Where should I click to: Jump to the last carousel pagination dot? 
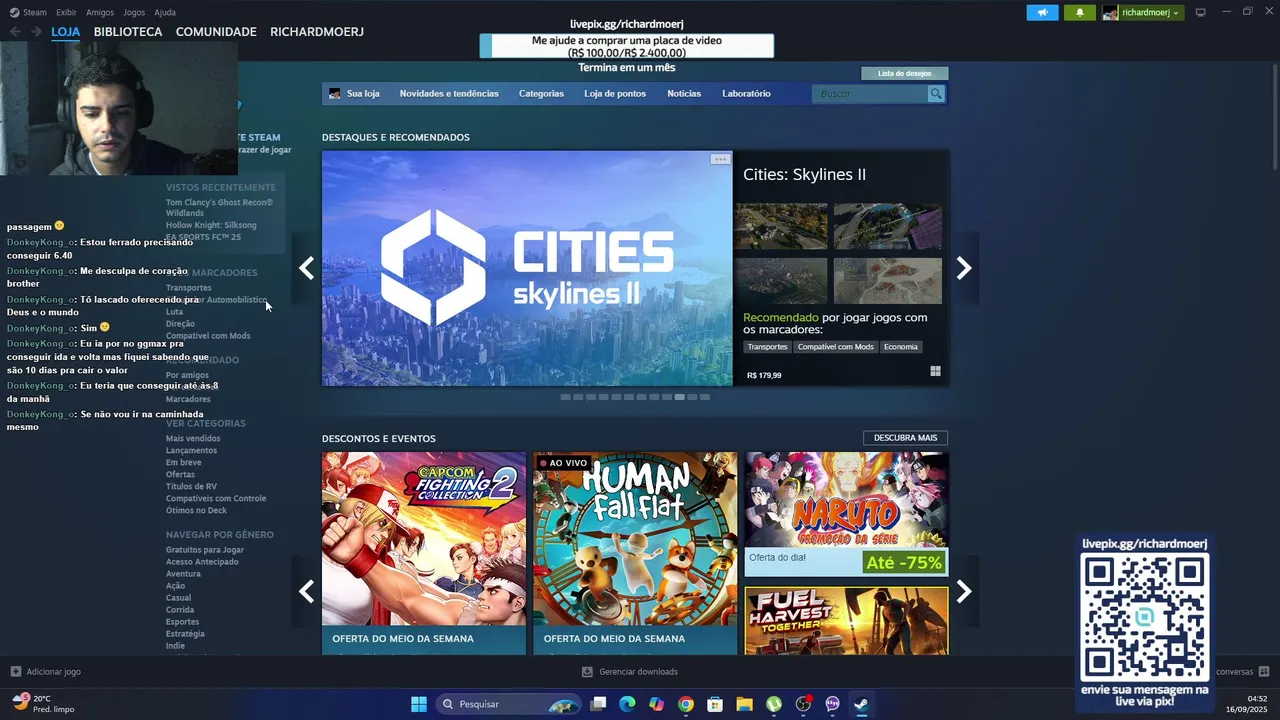704,397
